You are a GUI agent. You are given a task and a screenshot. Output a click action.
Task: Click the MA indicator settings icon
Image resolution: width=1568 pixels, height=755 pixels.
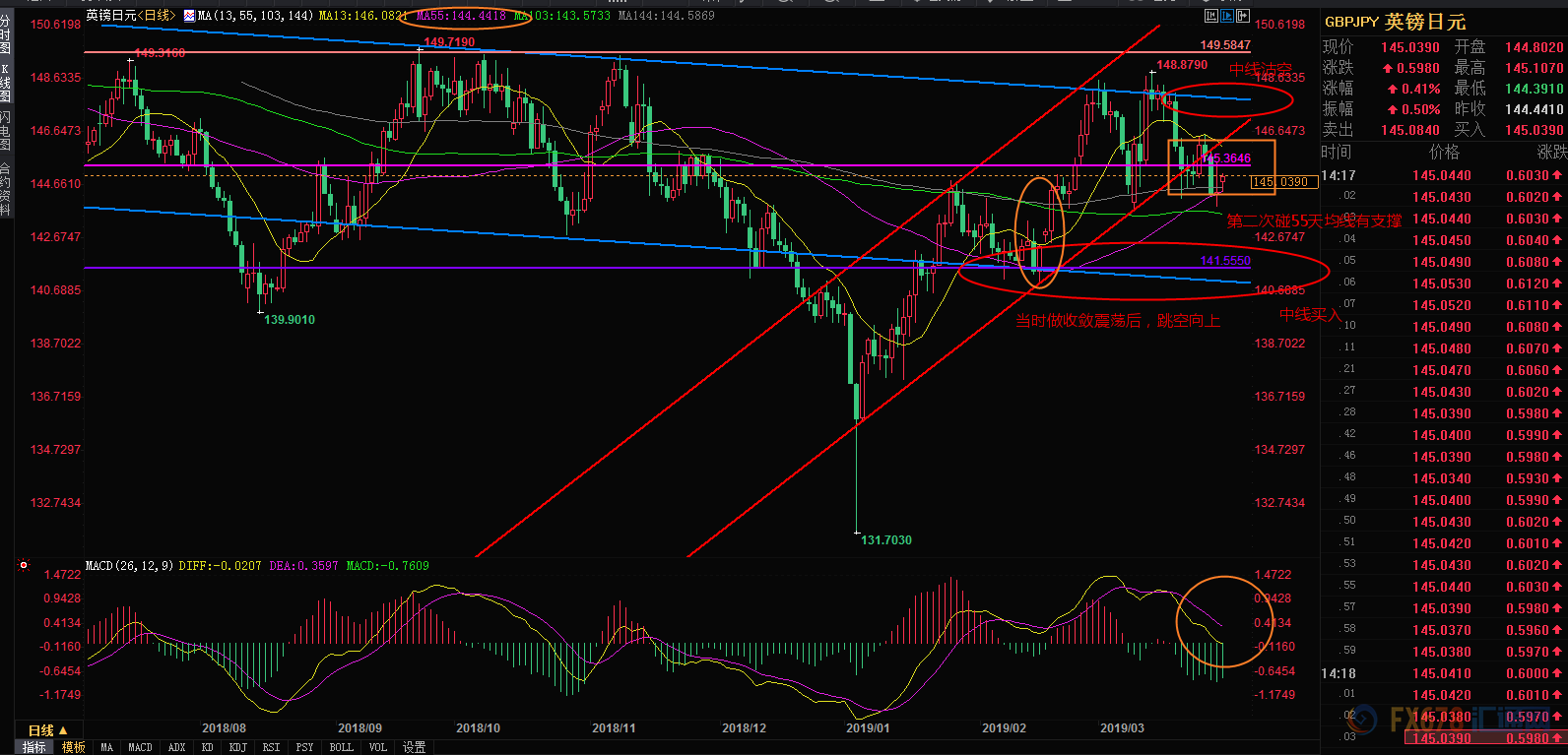tap(189, 16)
